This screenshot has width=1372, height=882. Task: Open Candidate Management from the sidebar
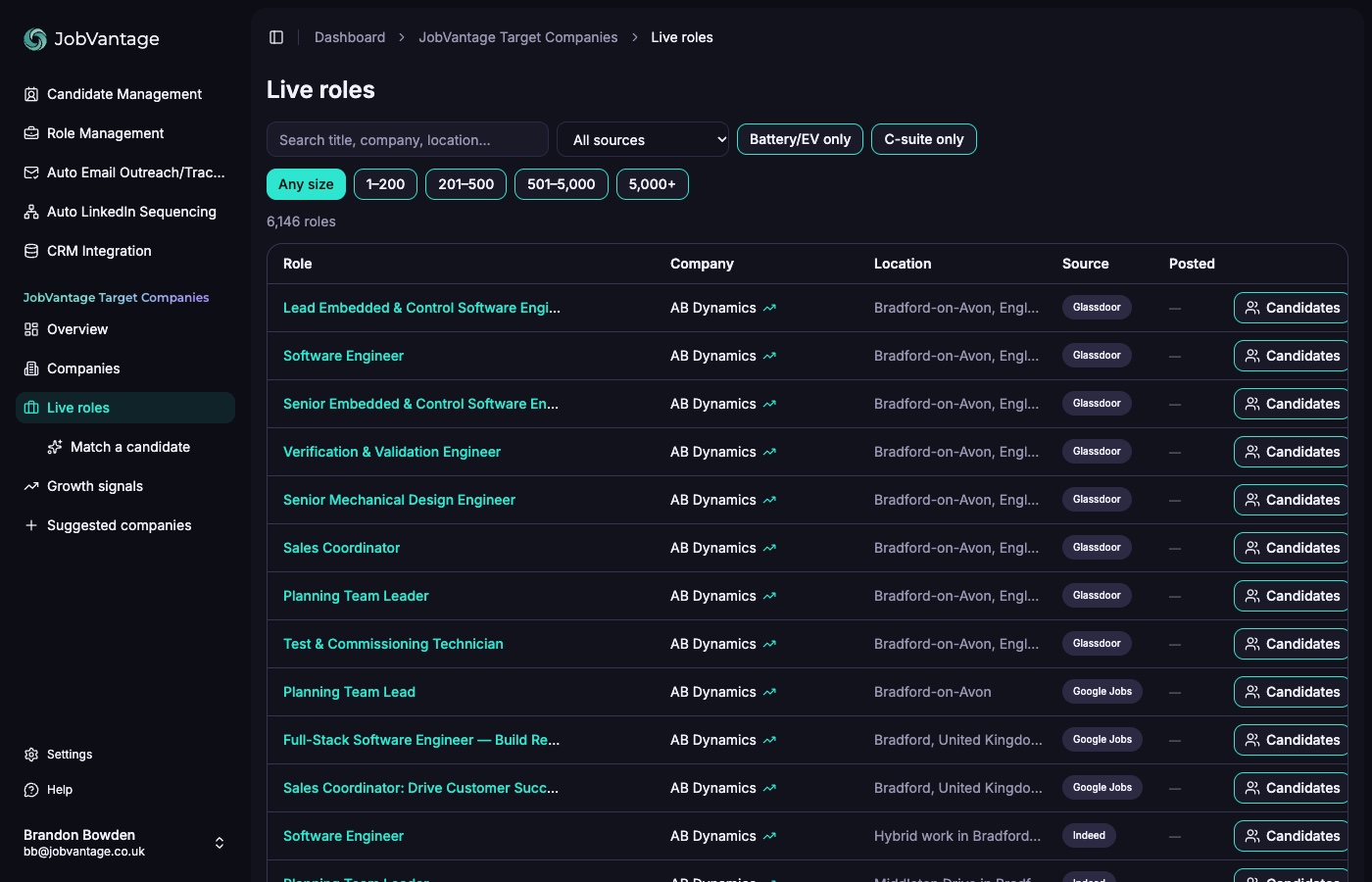pyautogui.click(x=124, y=94)
